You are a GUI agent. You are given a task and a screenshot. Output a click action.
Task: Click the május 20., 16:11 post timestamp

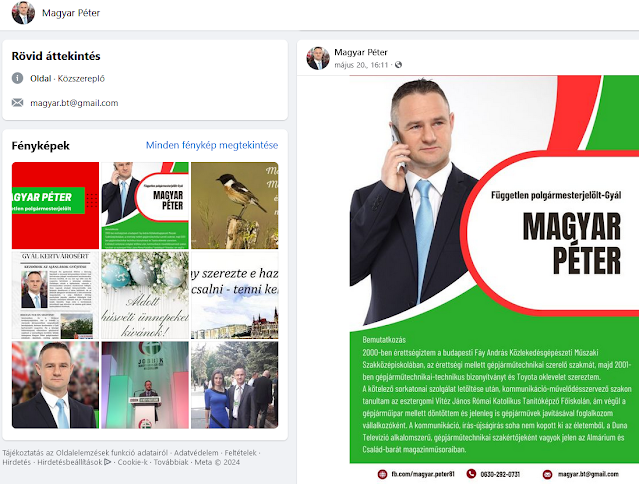click(361, 65)
